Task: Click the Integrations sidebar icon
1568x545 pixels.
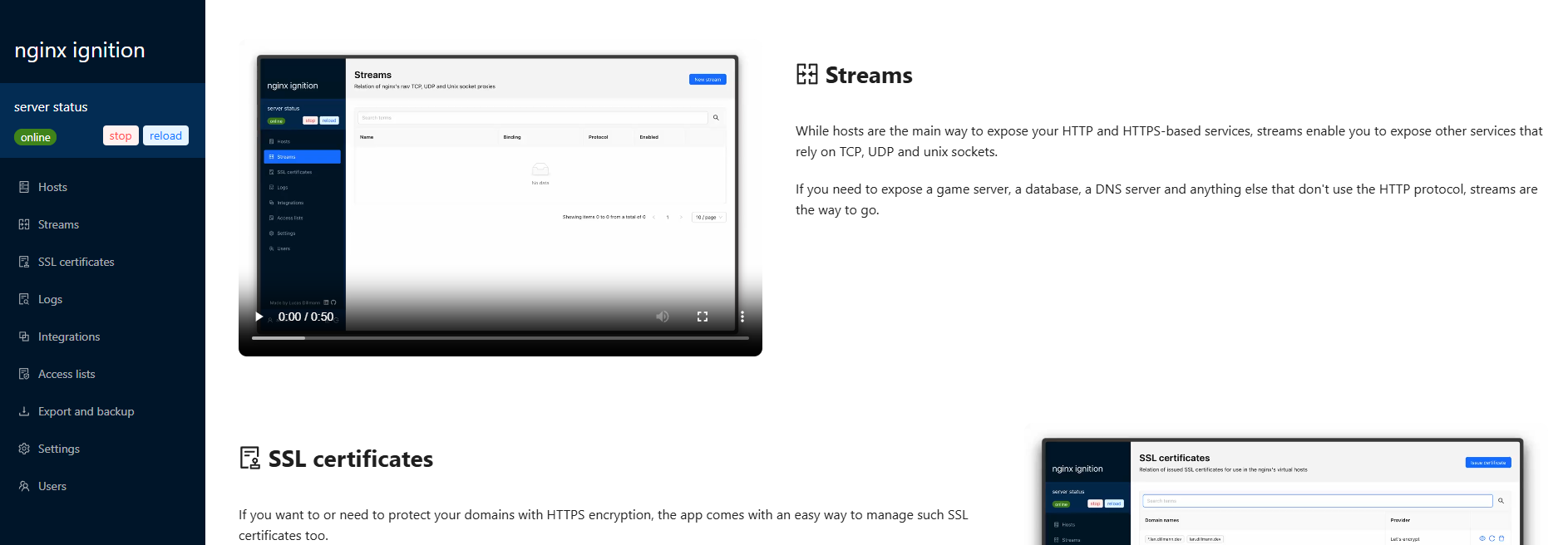Action: (x=24, y=336)
